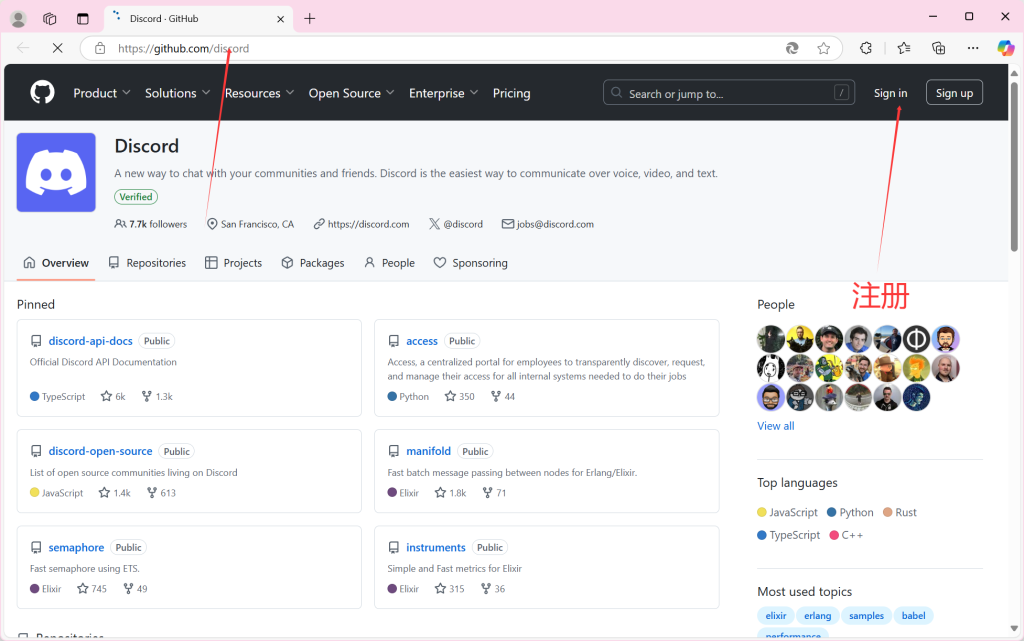Open the Pricing page
This screenshot has width=1024, height=641.
coord(511,93)
